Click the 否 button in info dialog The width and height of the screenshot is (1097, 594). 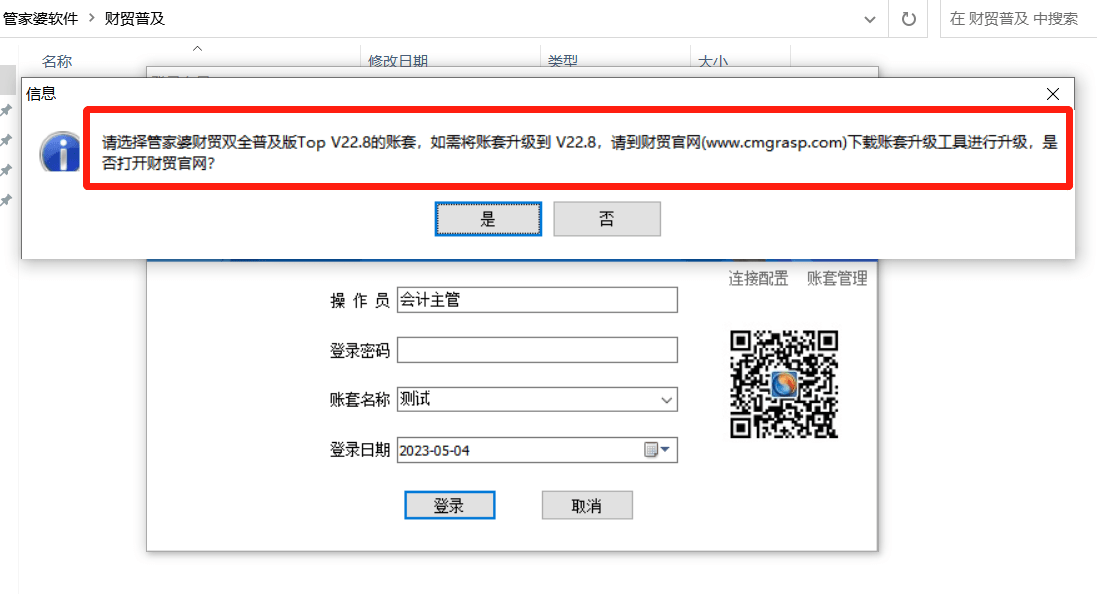pos(607,219)
